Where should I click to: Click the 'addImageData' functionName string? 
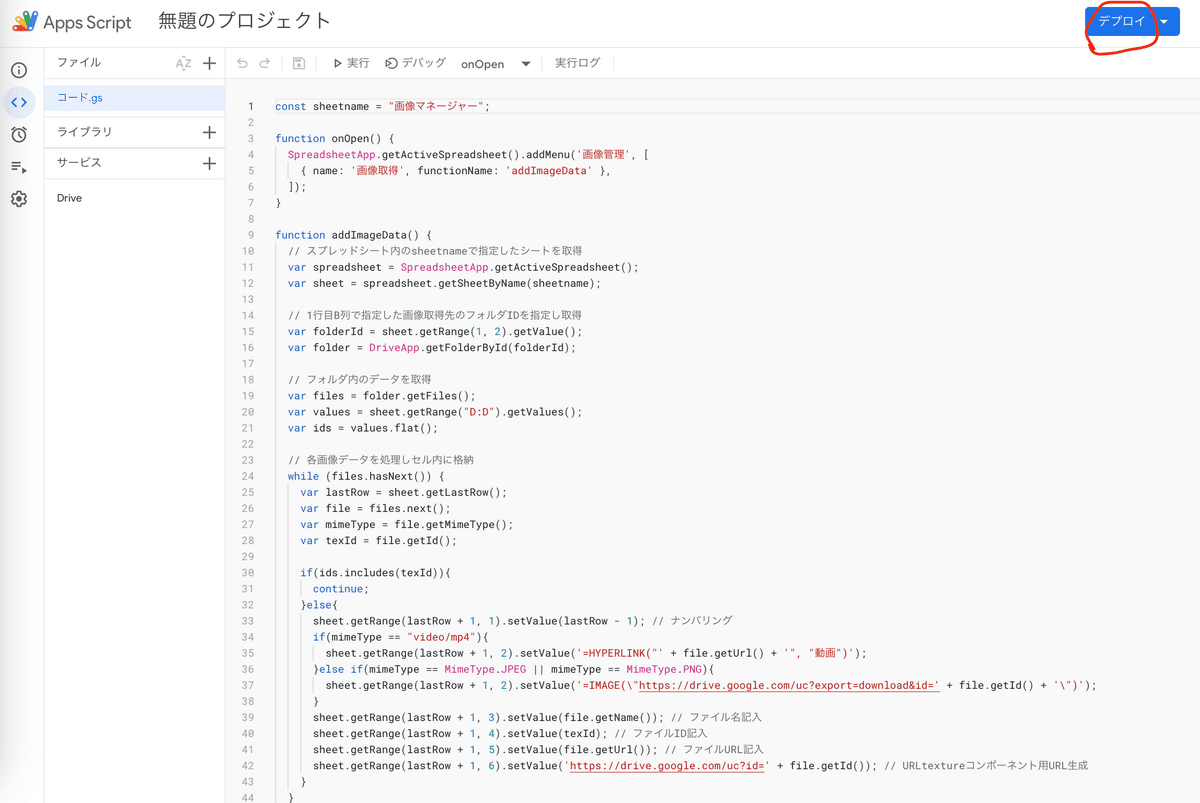click(548, 171)
